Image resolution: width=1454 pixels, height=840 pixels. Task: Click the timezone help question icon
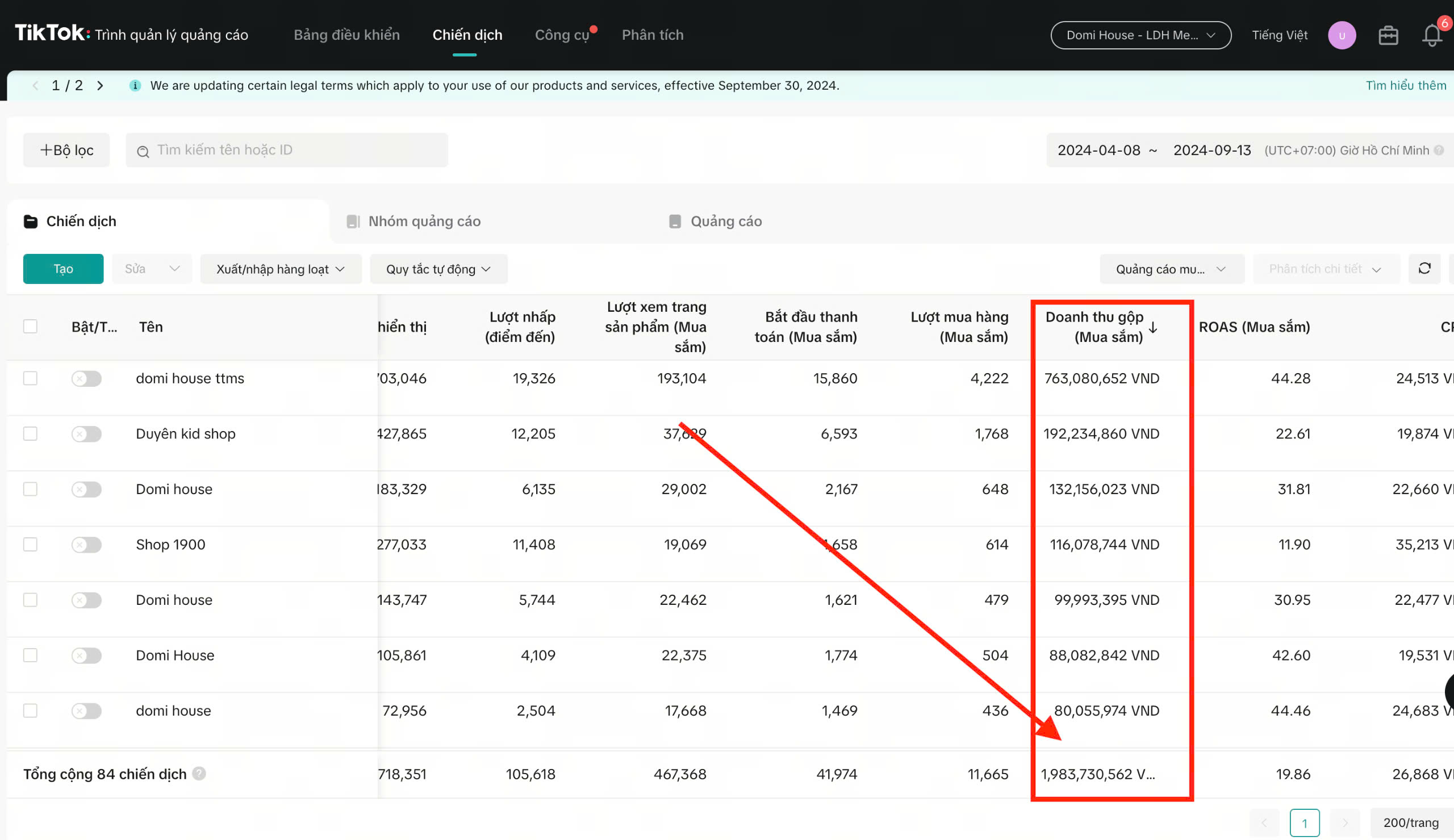coord(1439,150)
